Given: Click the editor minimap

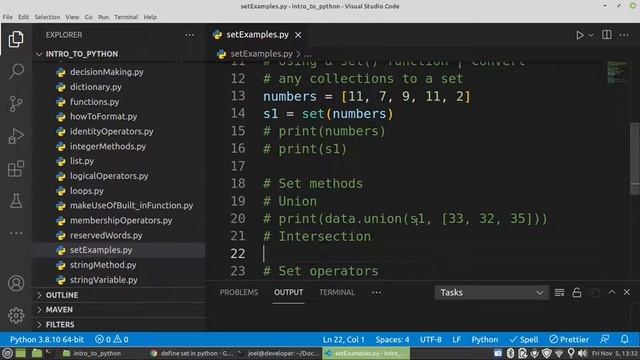Looking at the screenshot, I should [x=617, y=73].
